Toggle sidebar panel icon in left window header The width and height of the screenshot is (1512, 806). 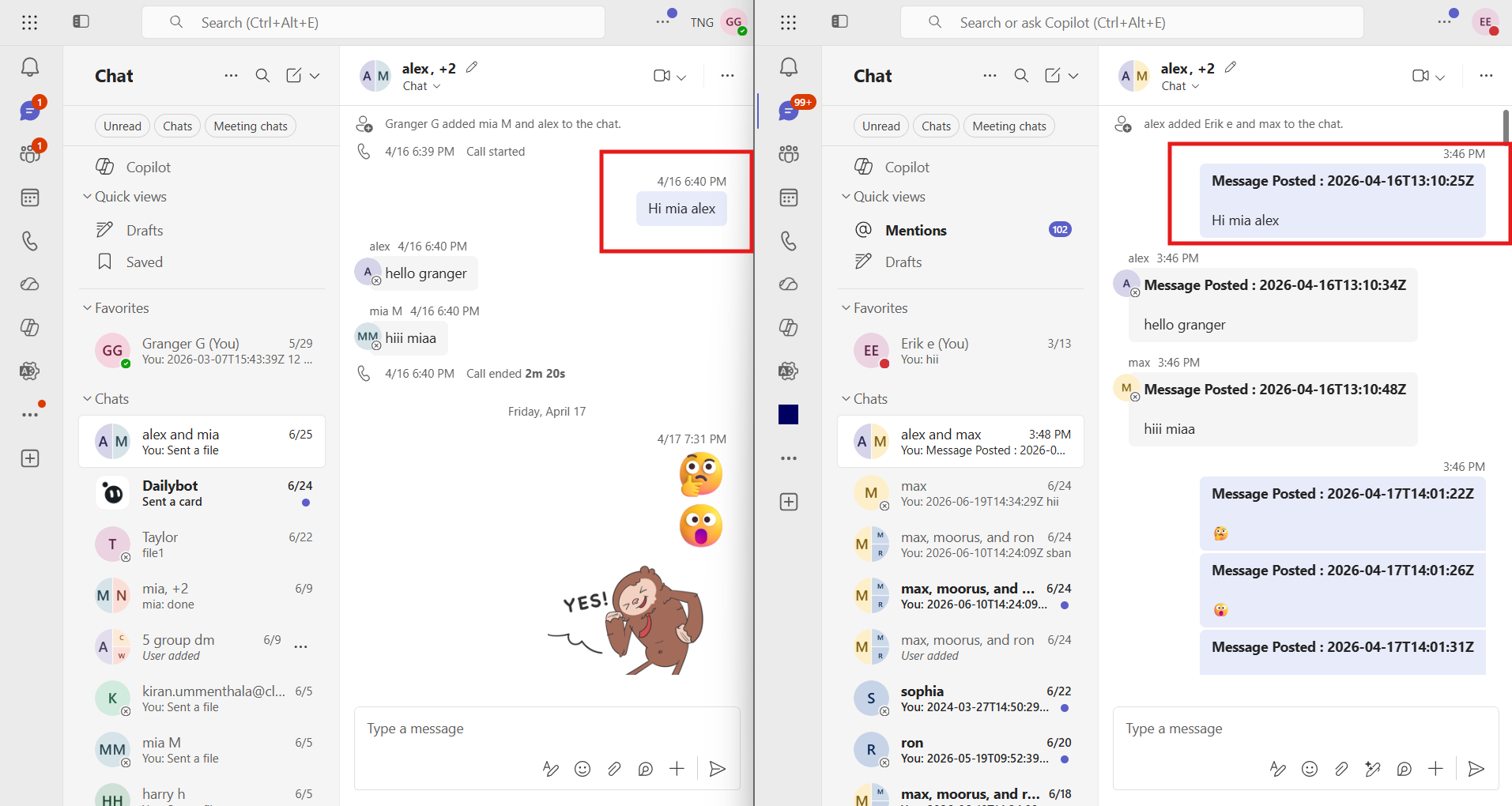(81, 21)
